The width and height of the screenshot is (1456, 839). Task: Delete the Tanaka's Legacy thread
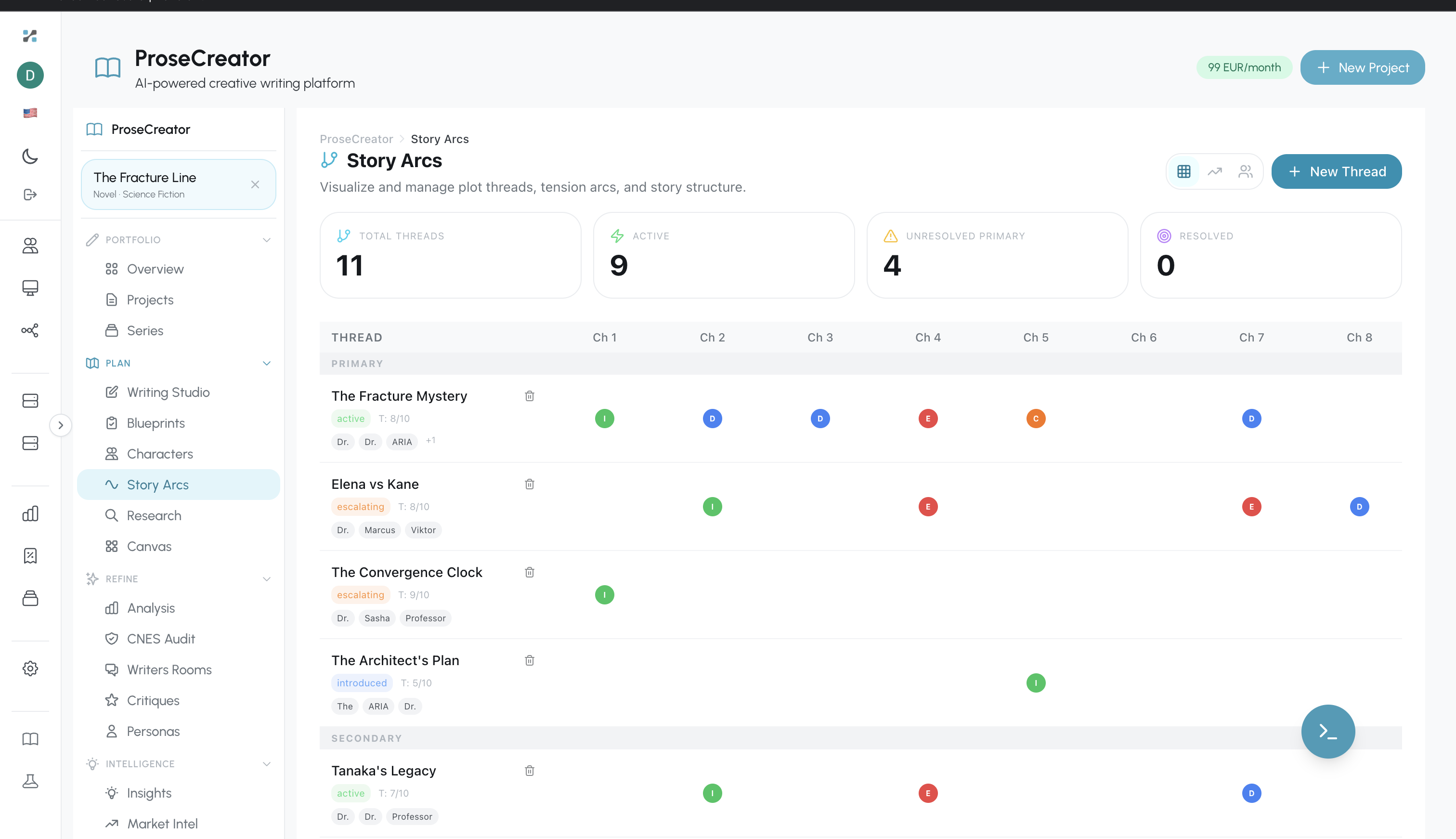coord(529,771)
